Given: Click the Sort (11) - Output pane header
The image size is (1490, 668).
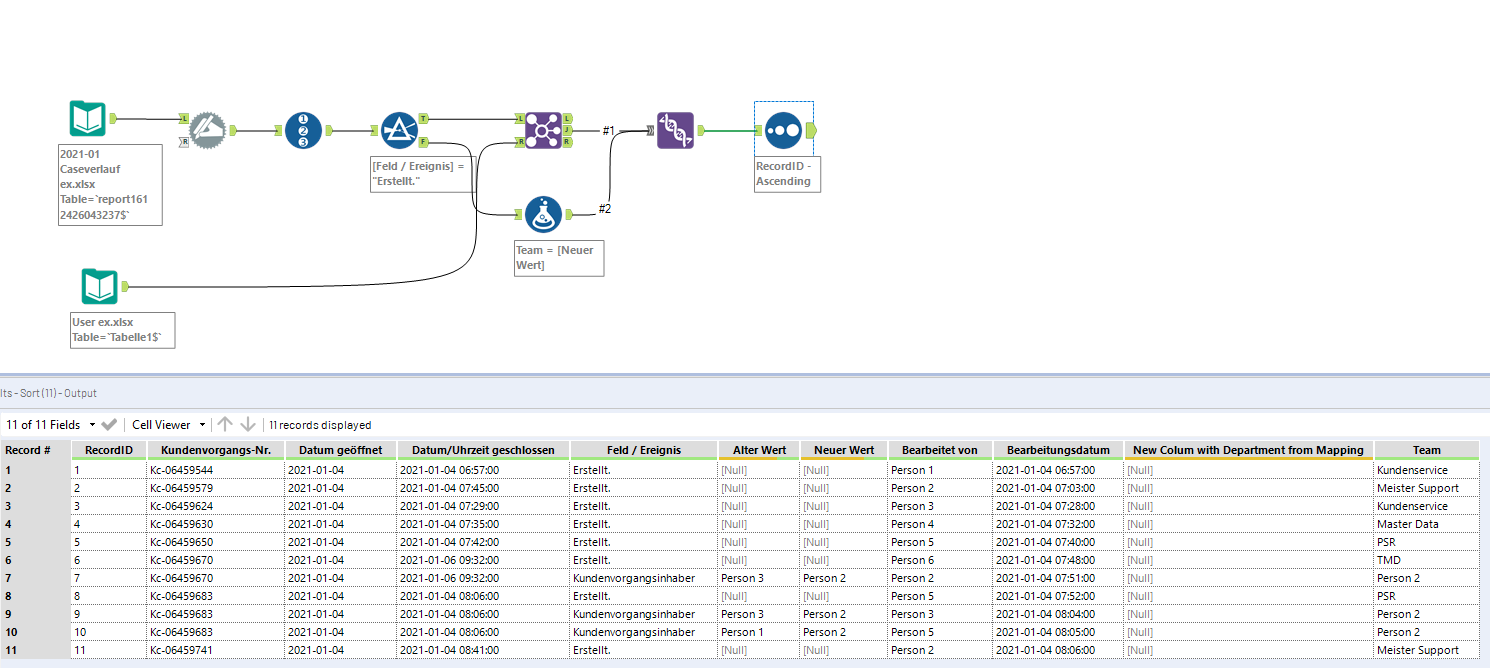Looking at the screenshot, I should pos(50,393).
